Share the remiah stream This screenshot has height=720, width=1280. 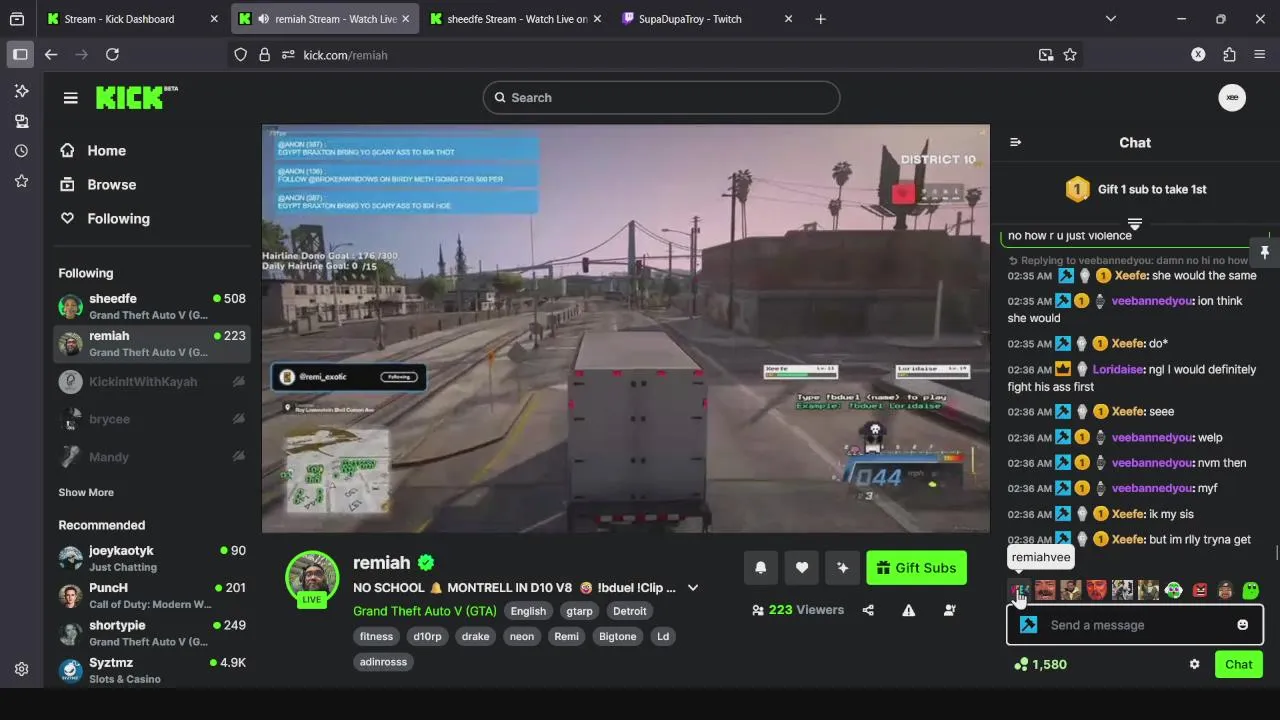point(868,610)
